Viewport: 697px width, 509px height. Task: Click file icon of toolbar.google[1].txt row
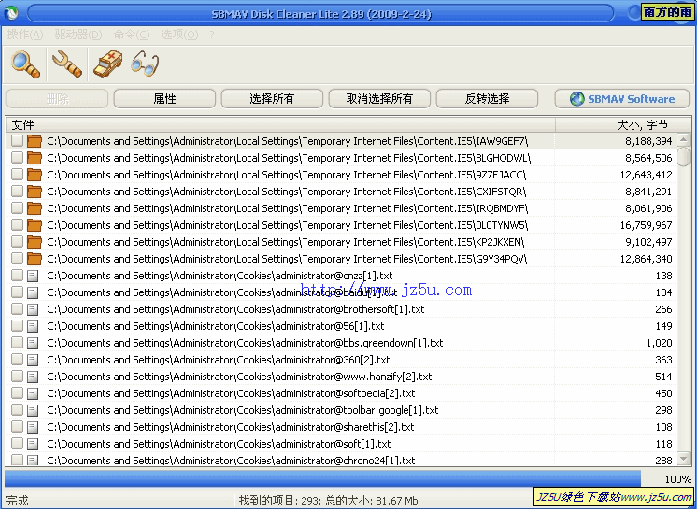coord(32,410)
